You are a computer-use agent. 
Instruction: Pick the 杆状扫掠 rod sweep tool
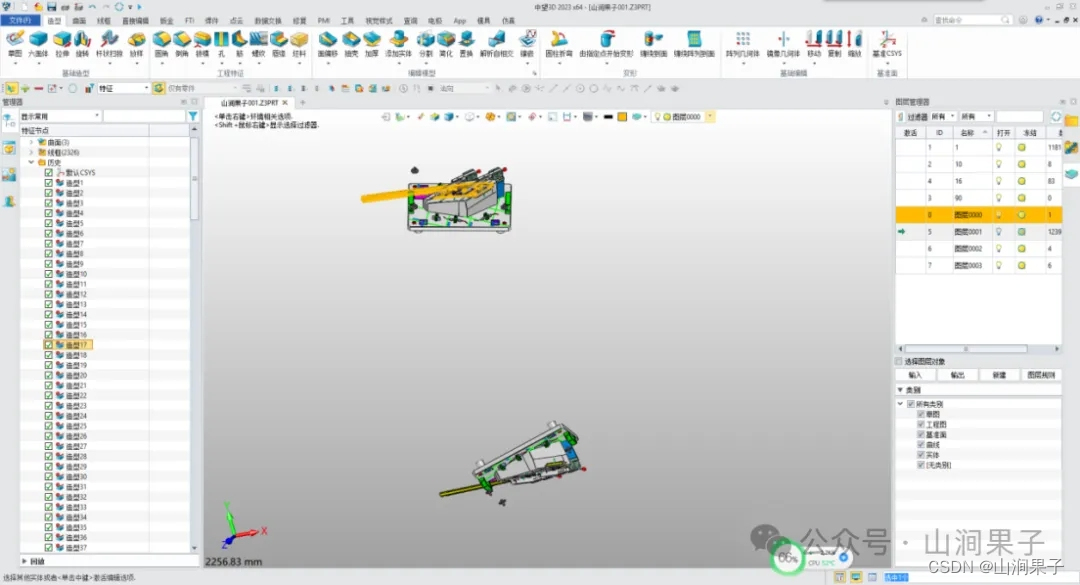click(x=109, y=43)
